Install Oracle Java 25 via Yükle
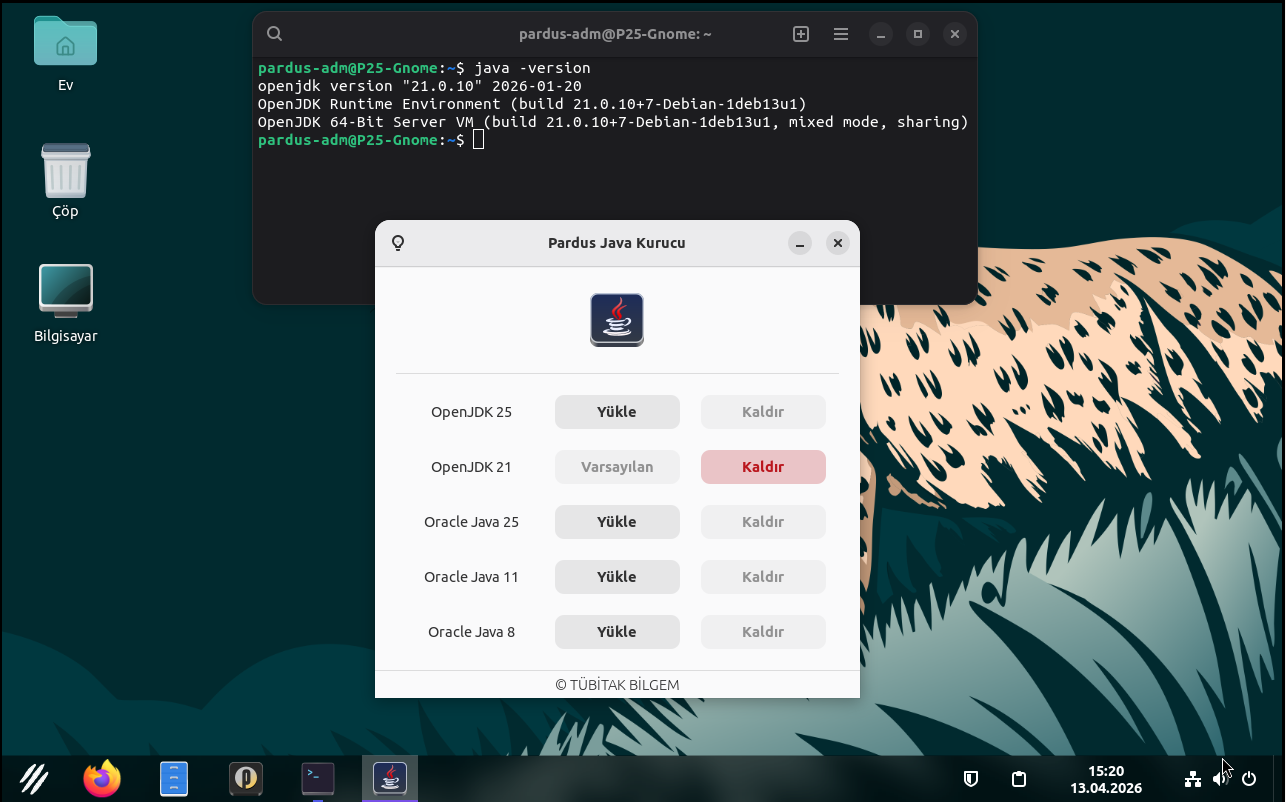 coord(617,522)
